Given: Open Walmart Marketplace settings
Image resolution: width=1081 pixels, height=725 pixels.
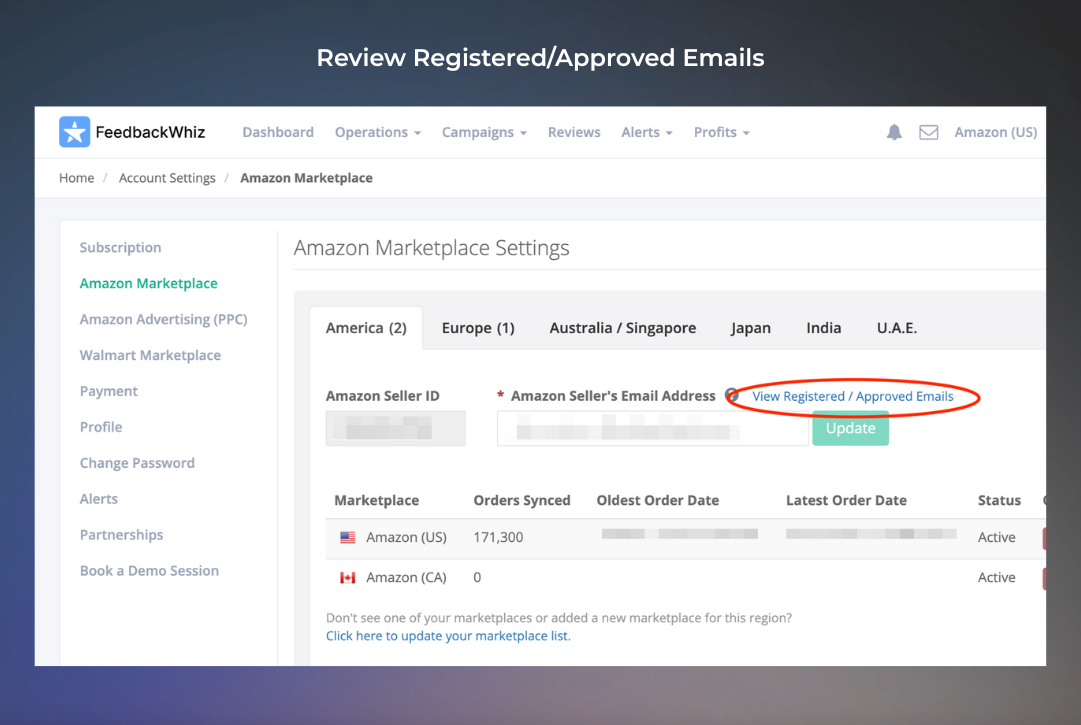Looking at the screenshot, I should (150, 355).
